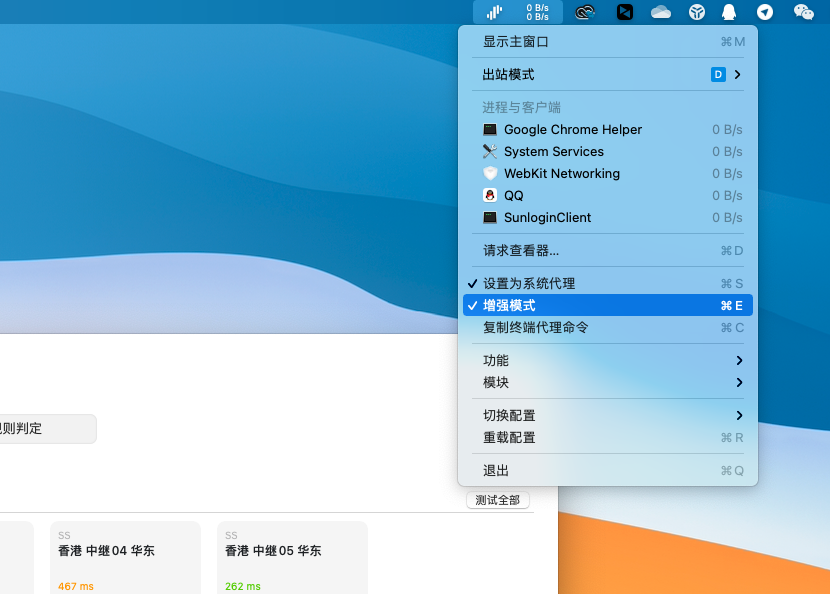Click the Surge network speed menu bar icon
This screenshot has height=594, width=830.
coord(517,12)
